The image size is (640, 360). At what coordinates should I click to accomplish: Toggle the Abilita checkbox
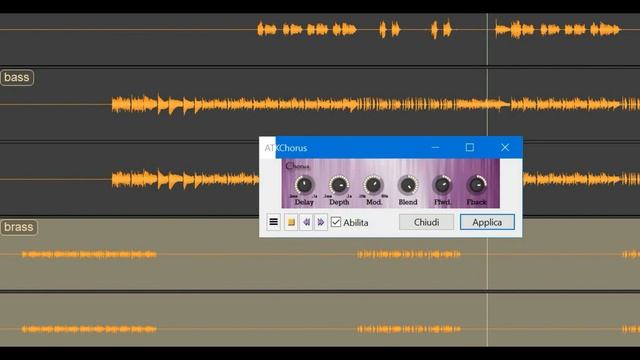336,222
